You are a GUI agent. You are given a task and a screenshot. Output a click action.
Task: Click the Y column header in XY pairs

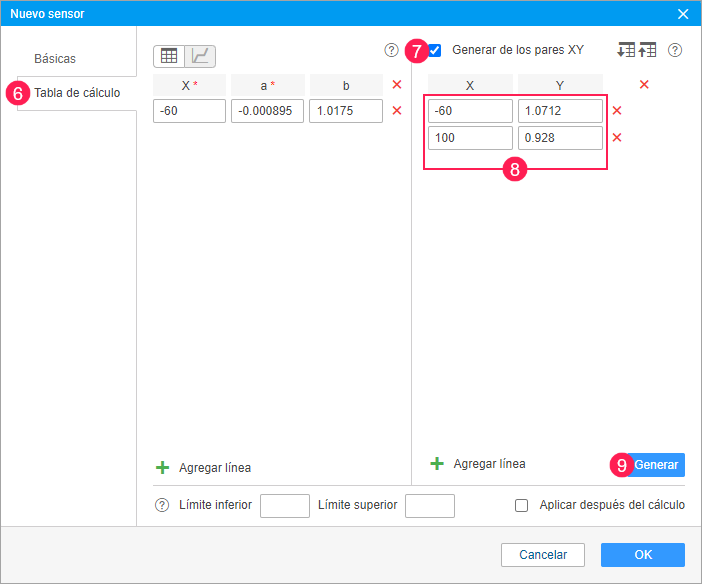pyautogui.click(x=560, y=85)
